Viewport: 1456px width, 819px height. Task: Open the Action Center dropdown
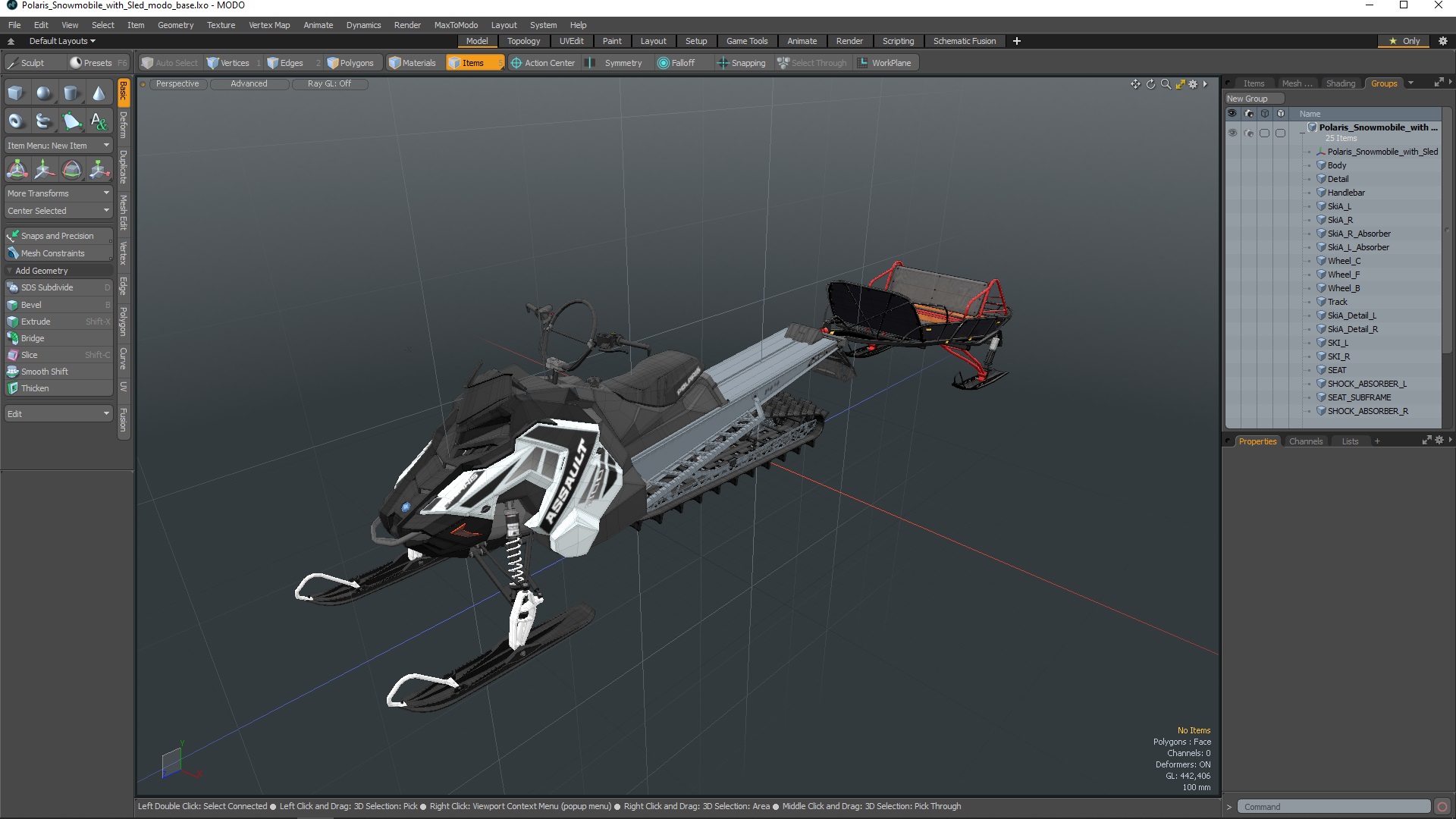point(543,63)
